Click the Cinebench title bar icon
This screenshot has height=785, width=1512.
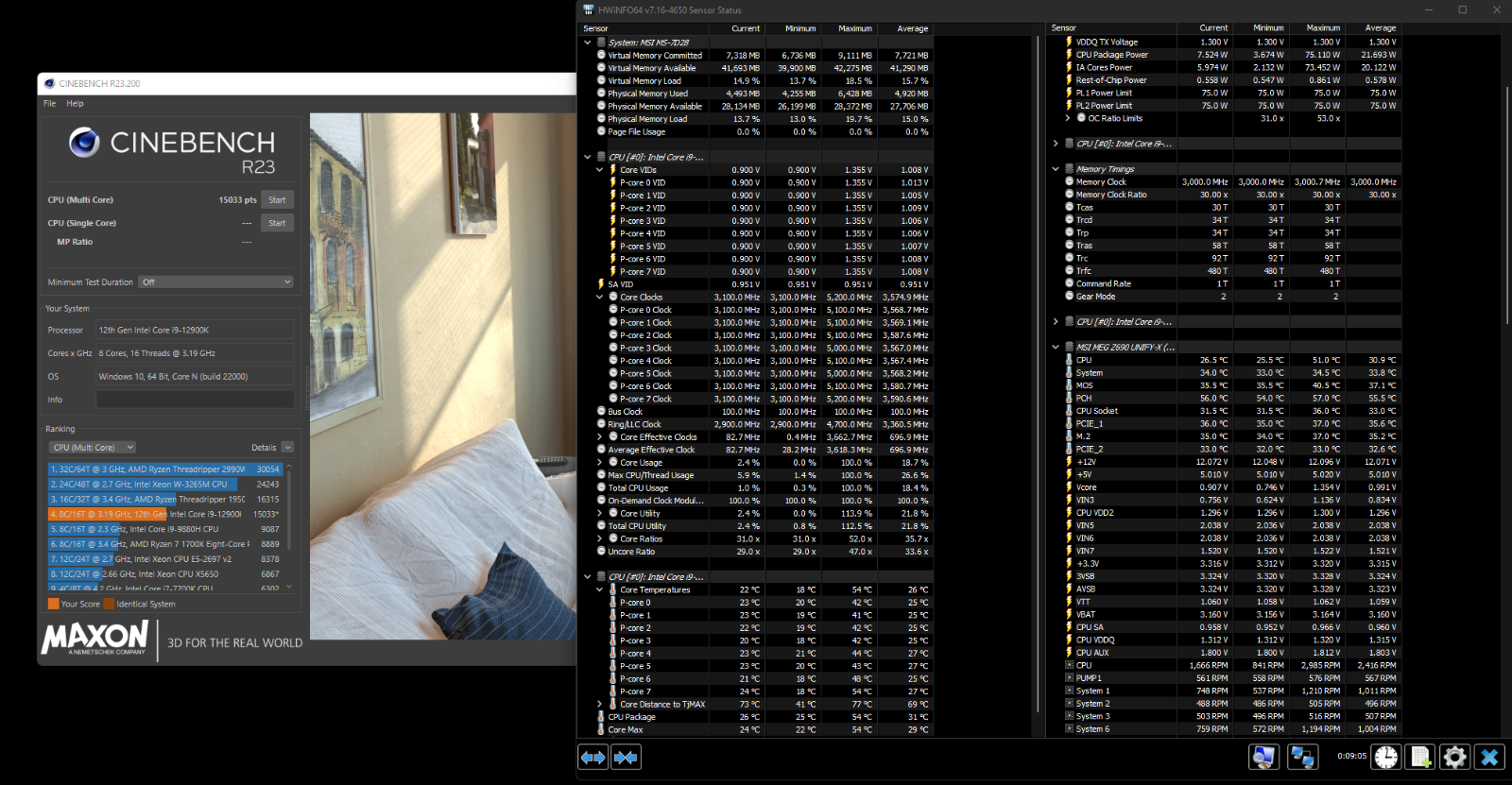[49, 83]
